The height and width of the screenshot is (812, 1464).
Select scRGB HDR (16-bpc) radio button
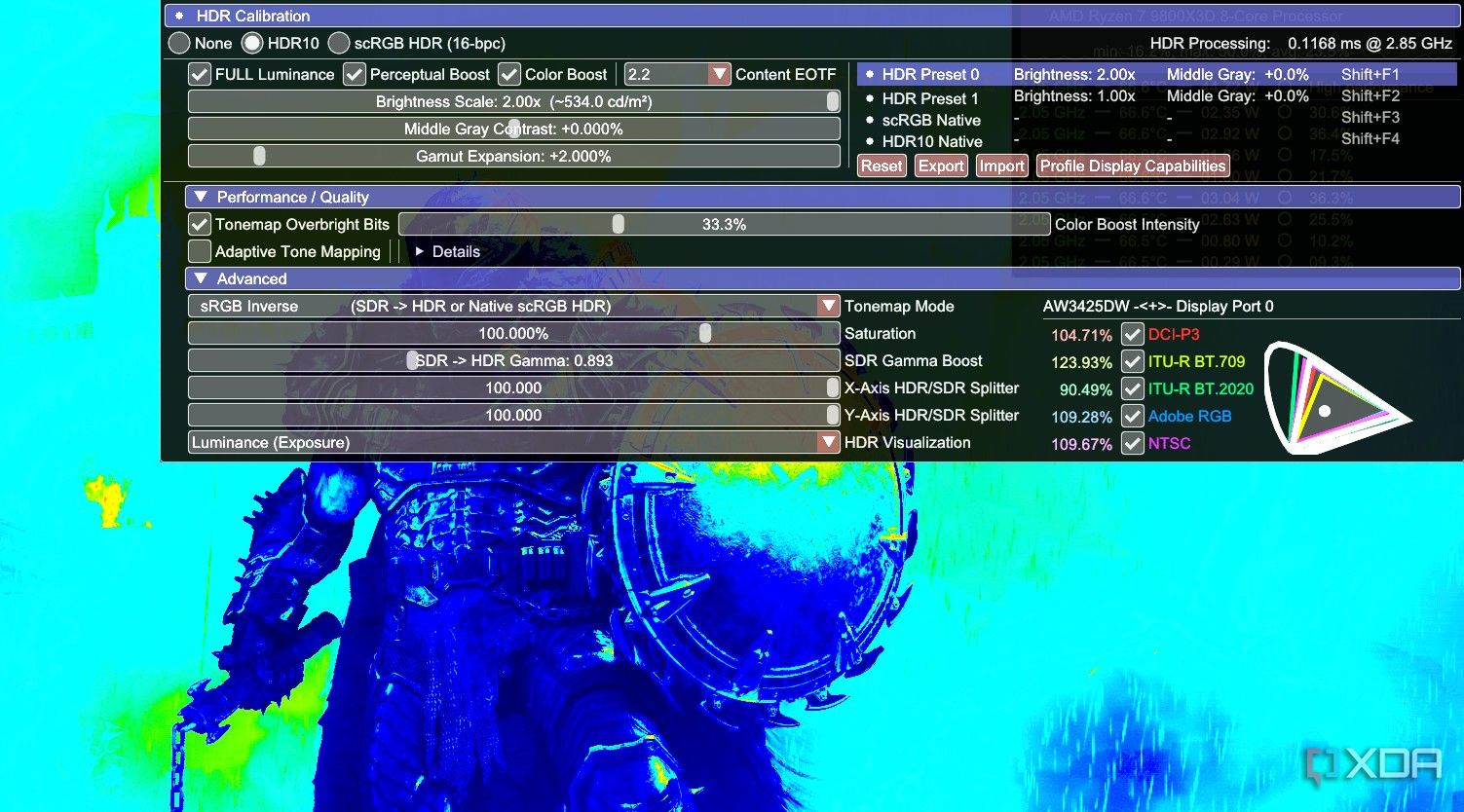point(339,43)
